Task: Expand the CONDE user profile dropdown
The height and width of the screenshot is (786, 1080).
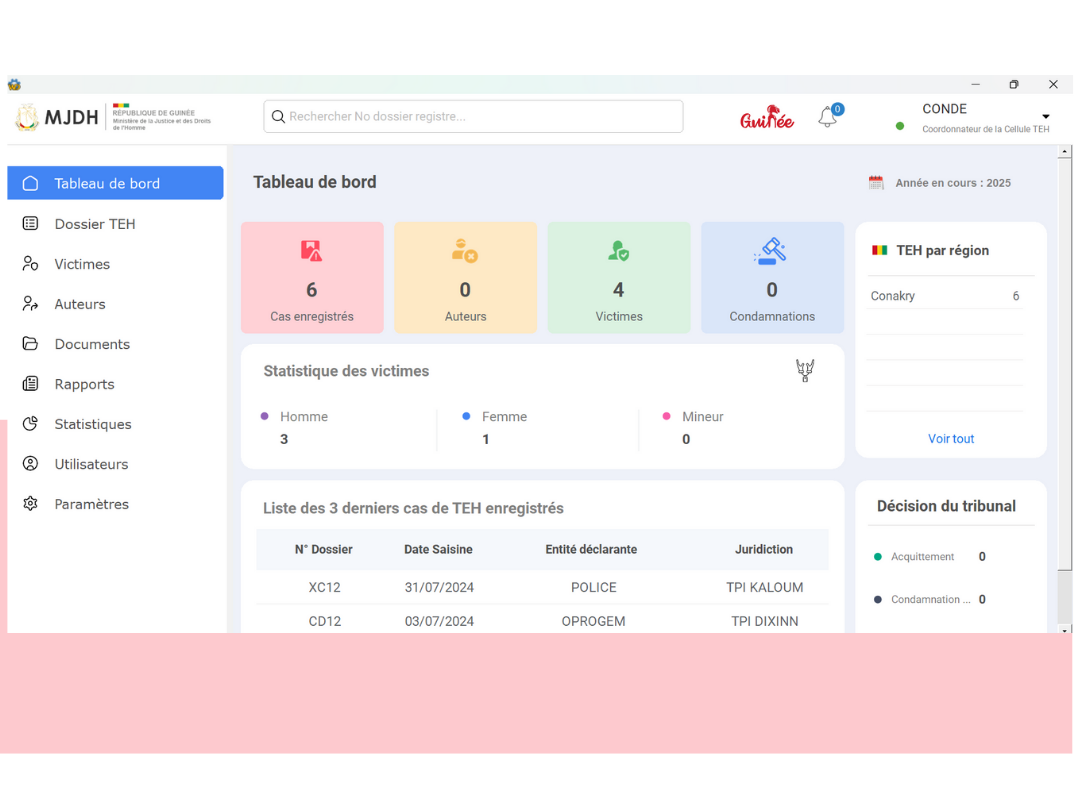Action: (1045, 117)
